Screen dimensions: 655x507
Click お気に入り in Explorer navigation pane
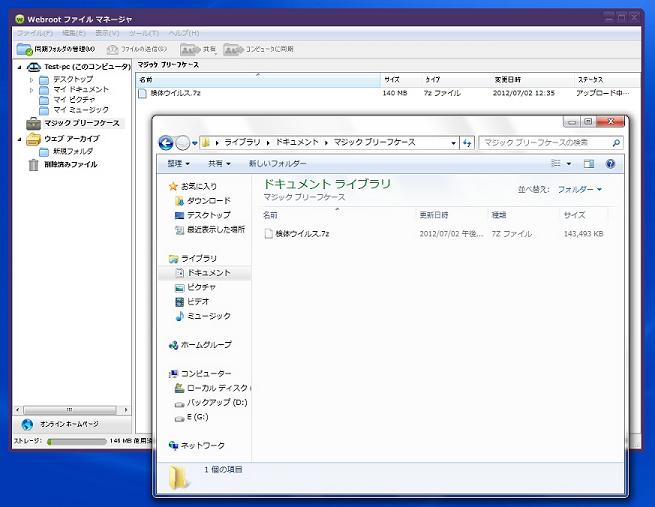(199, 186)
